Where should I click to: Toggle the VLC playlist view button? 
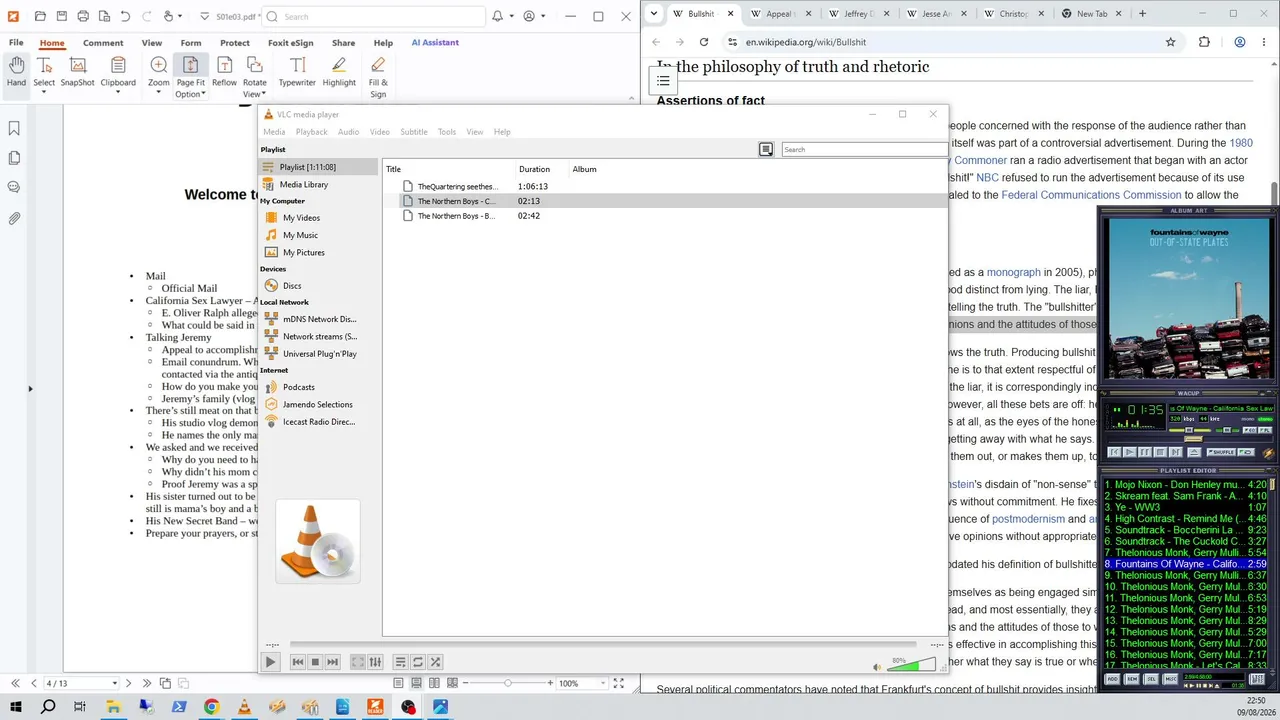(766, 149)
